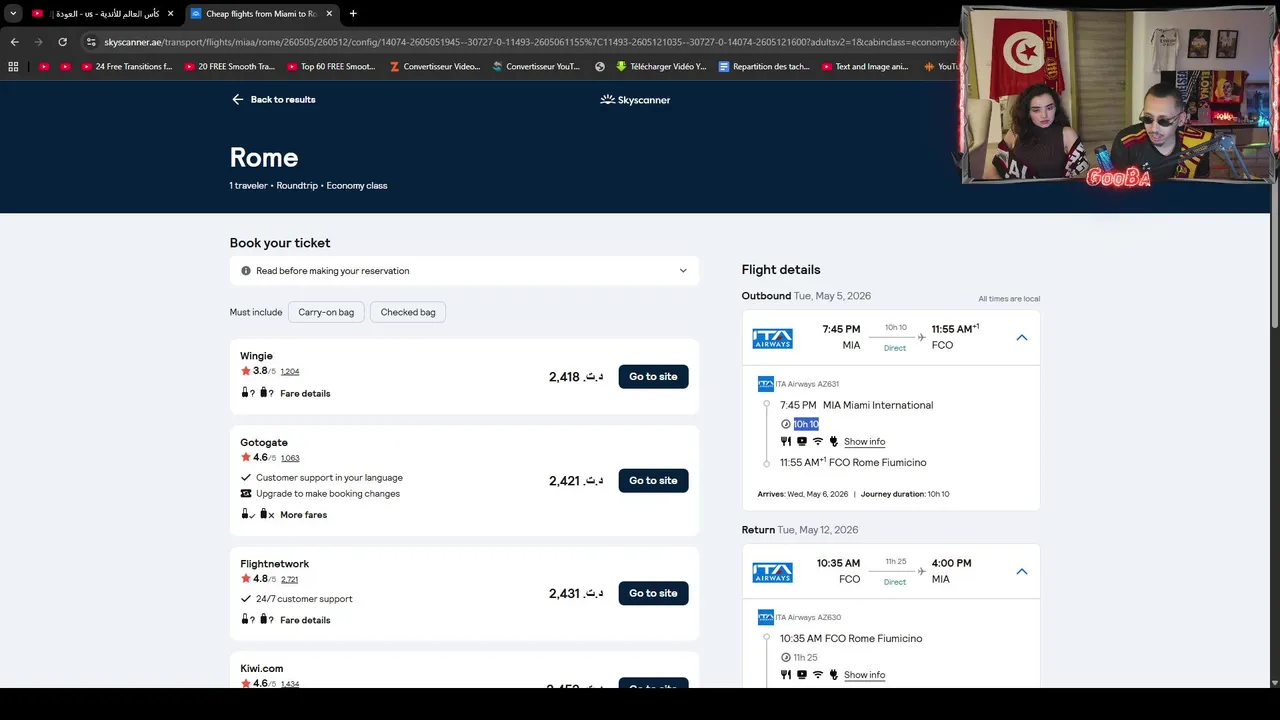Show info for the return flight amenities
The image size is (1280, 720).
click(864, 675)
